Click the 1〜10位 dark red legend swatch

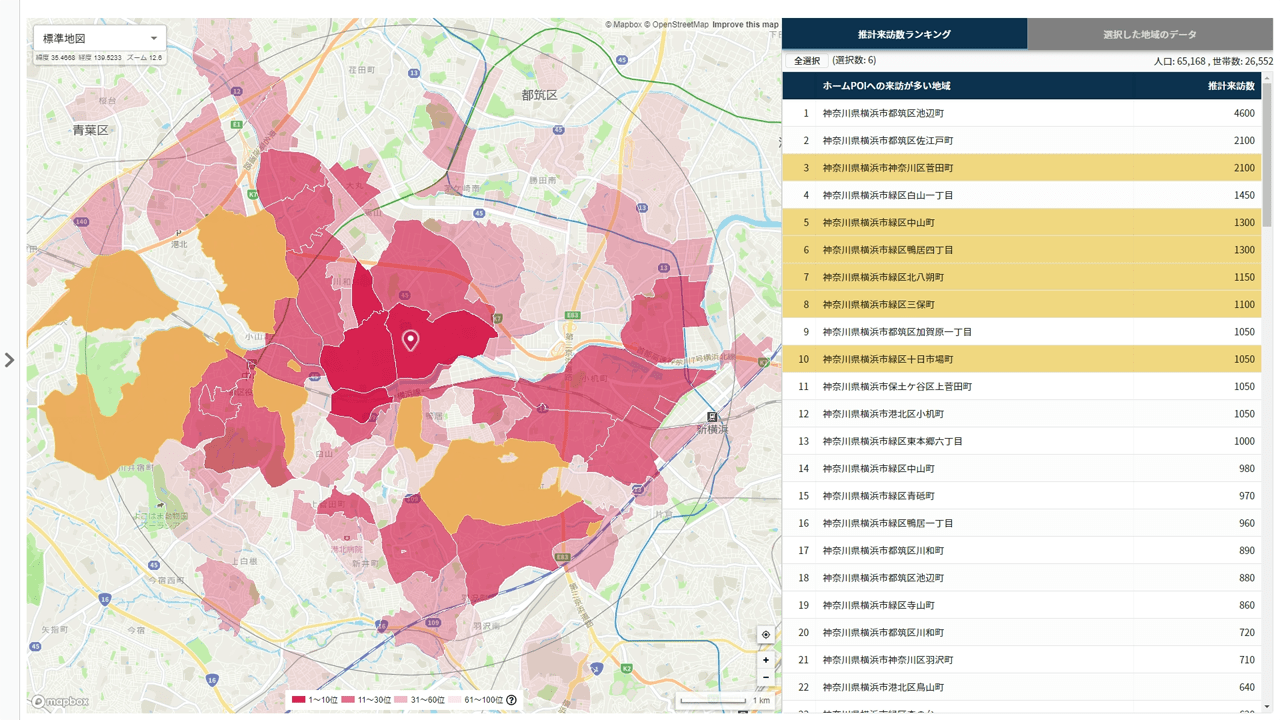click(x=298, y=700)
